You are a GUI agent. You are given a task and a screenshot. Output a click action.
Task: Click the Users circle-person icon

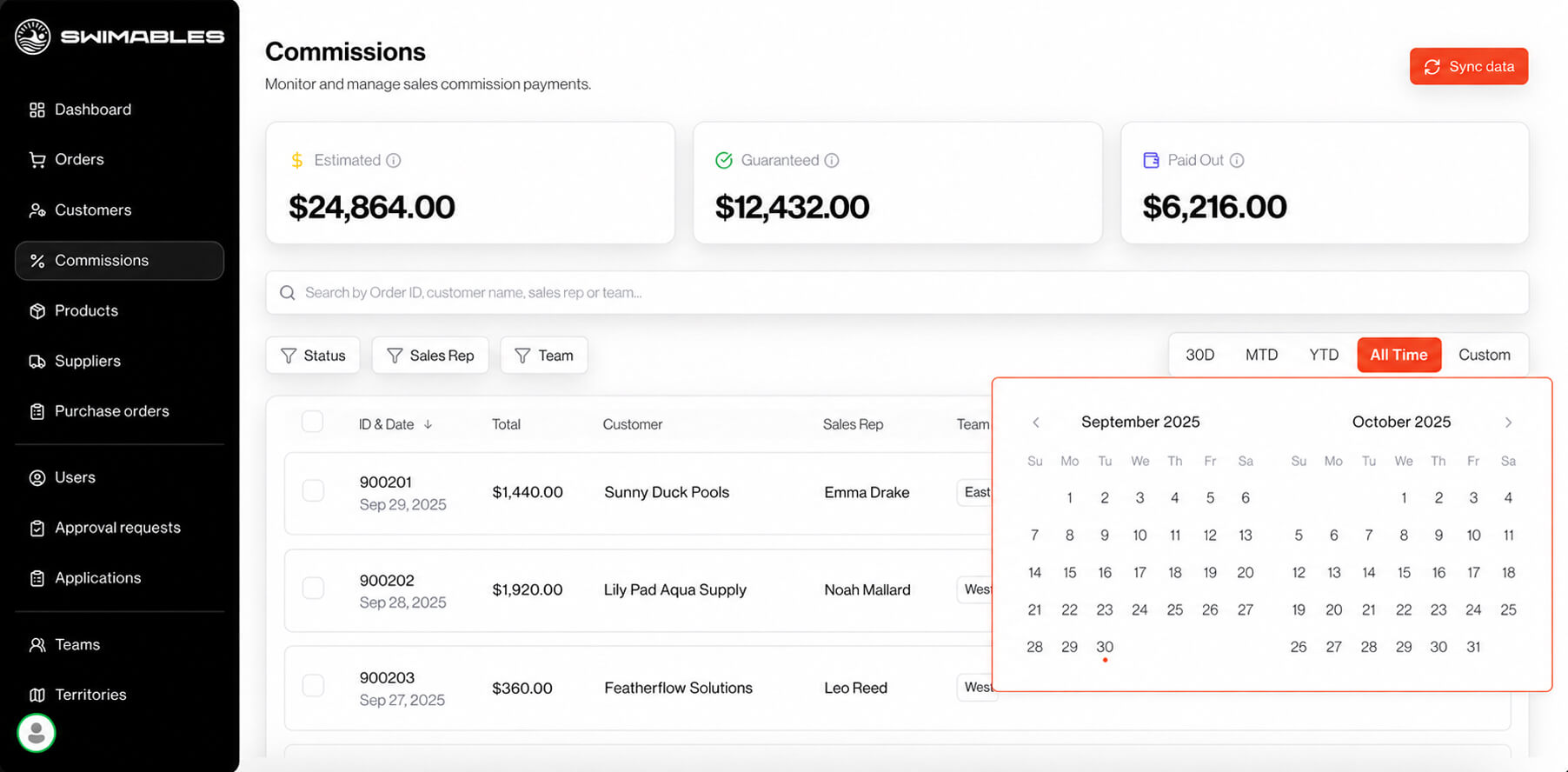click(x=37, y=478)
